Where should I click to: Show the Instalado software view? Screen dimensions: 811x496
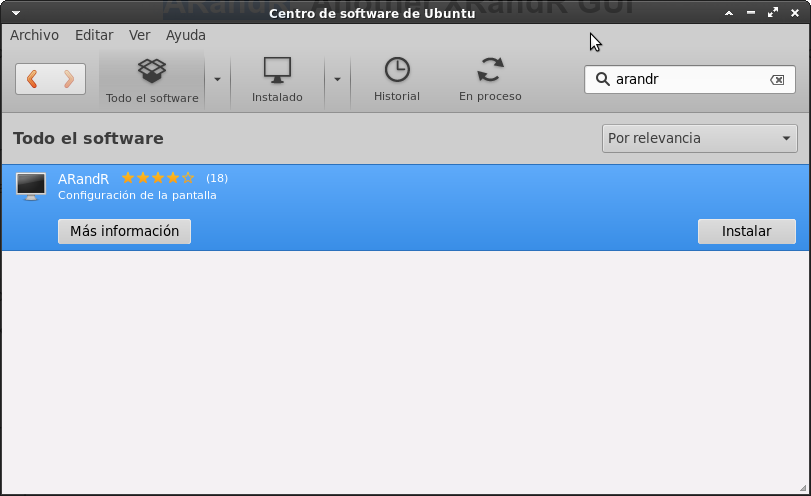tap(277, 80)
